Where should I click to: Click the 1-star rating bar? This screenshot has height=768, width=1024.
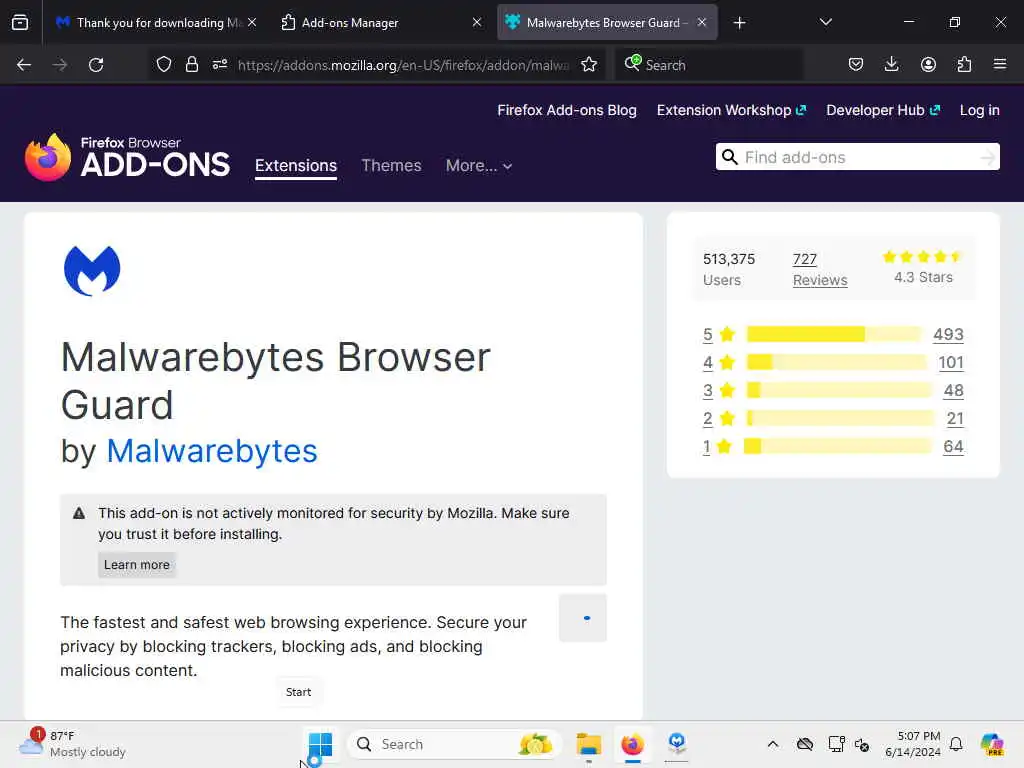point(838,447)
